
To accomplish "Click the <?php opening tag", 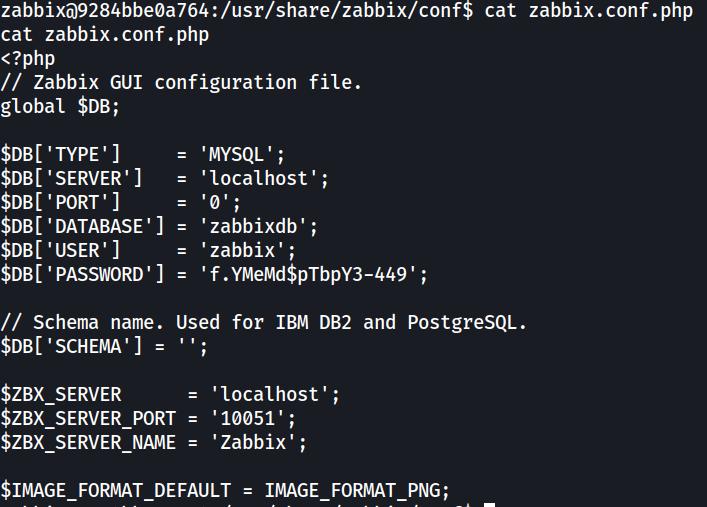I will pyautogui.click(x=28, y=59).
